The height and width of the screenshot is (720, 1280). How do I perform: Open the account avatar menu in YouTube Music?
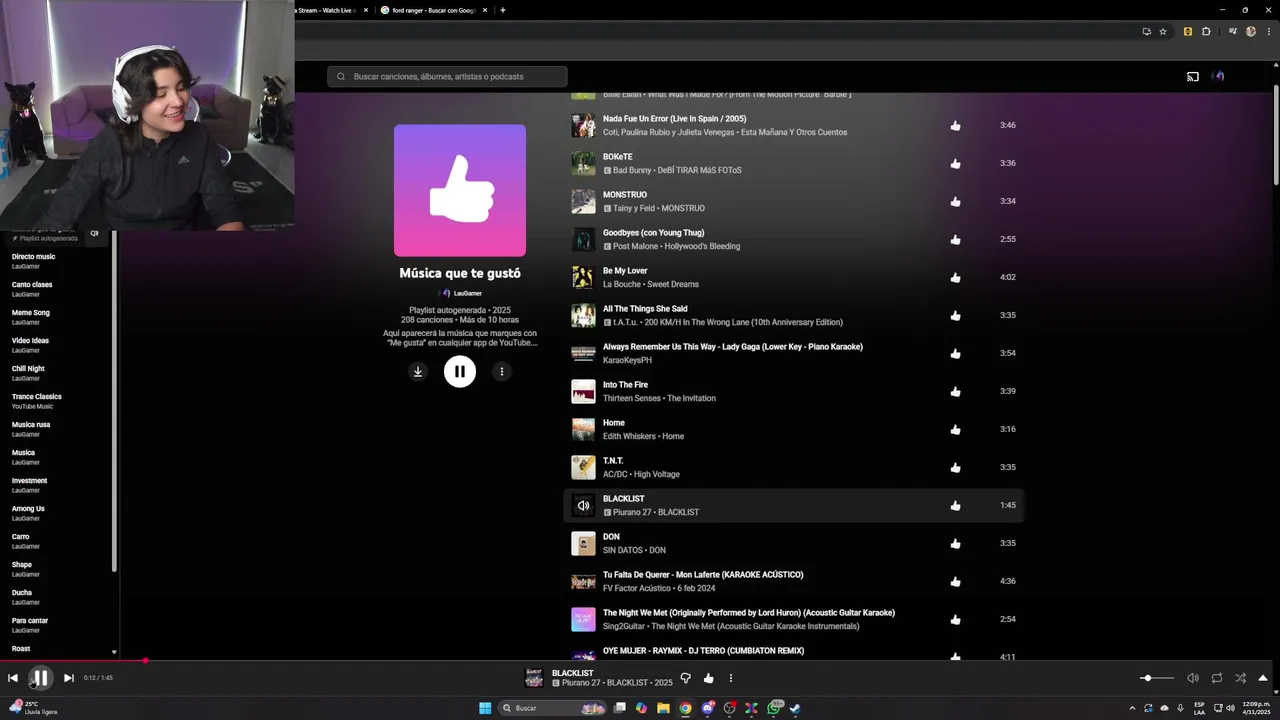1218,76
